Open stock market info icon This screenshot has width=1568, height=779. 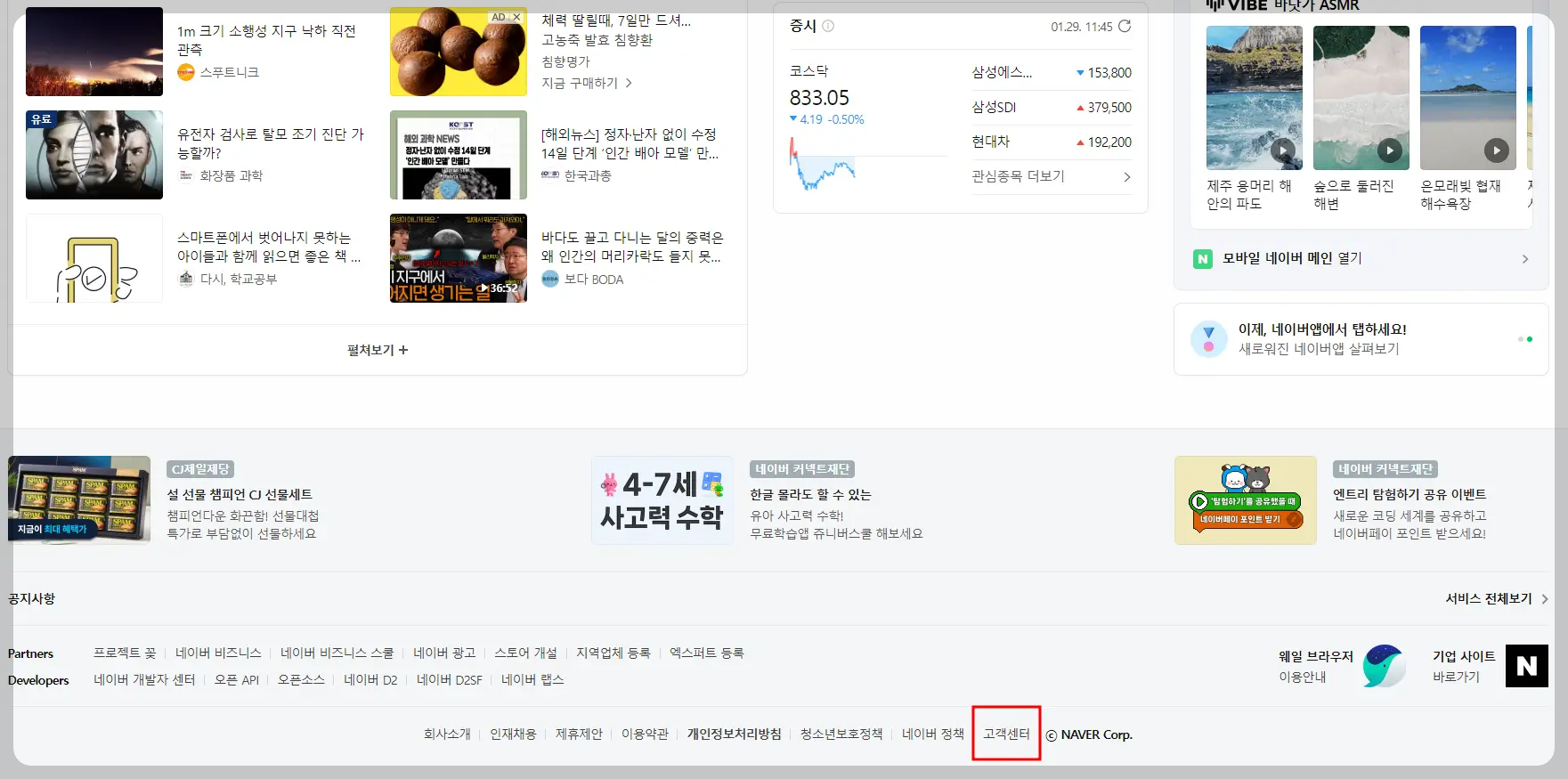click(828, 26)
